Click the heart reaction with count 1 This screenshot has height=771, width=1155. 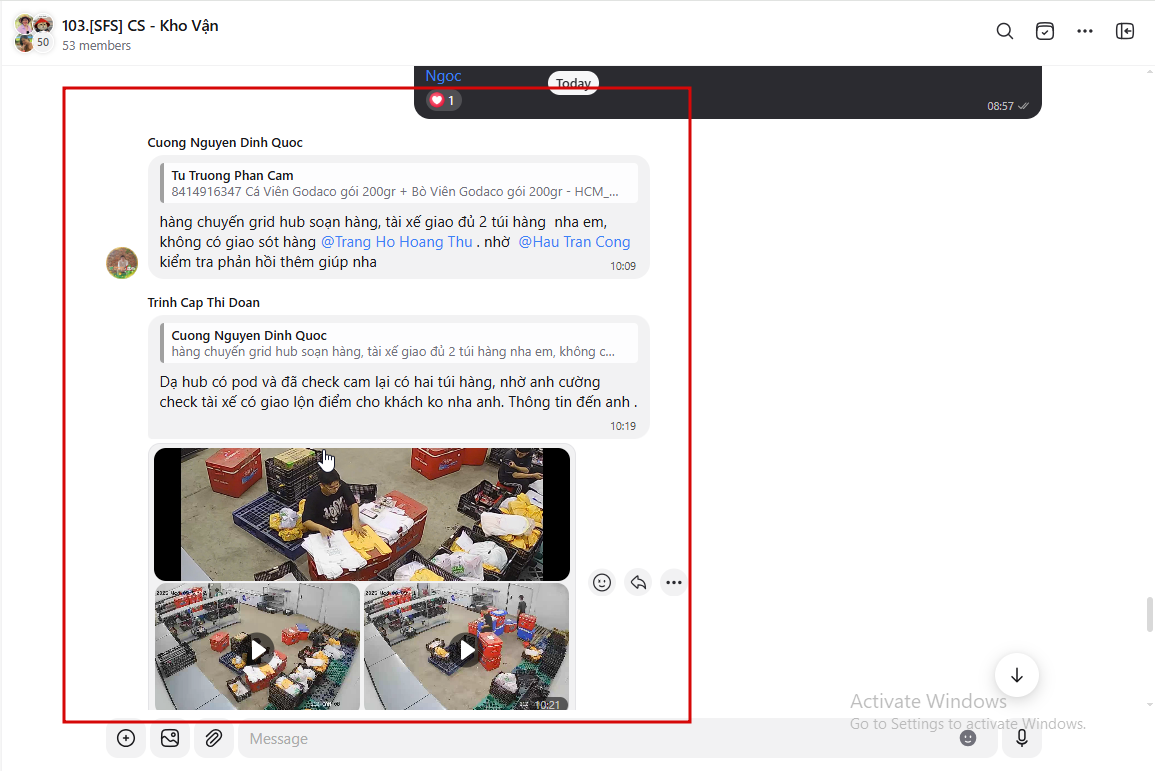(x=443, y=100)
